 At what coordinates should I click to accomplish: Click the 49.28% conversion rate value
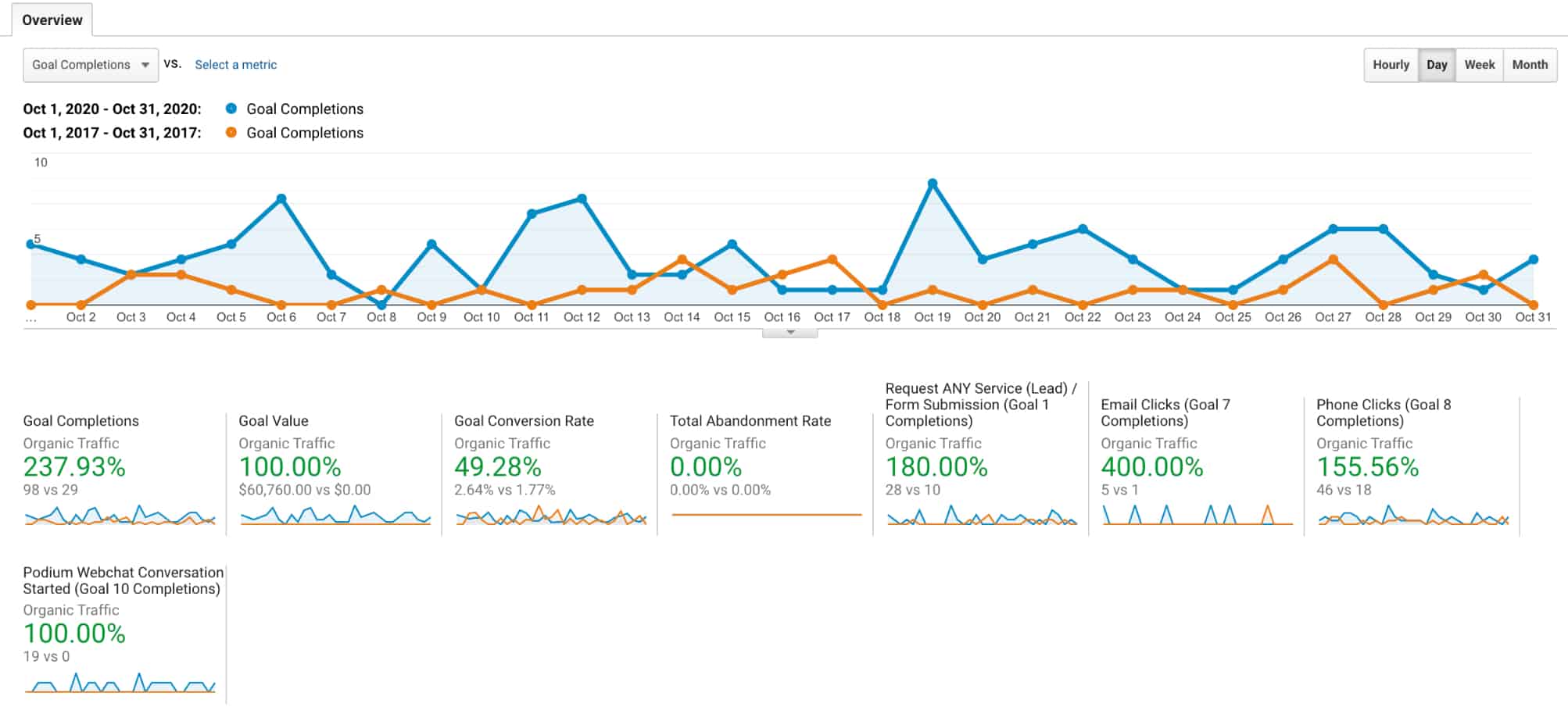[x=498, y=466]
